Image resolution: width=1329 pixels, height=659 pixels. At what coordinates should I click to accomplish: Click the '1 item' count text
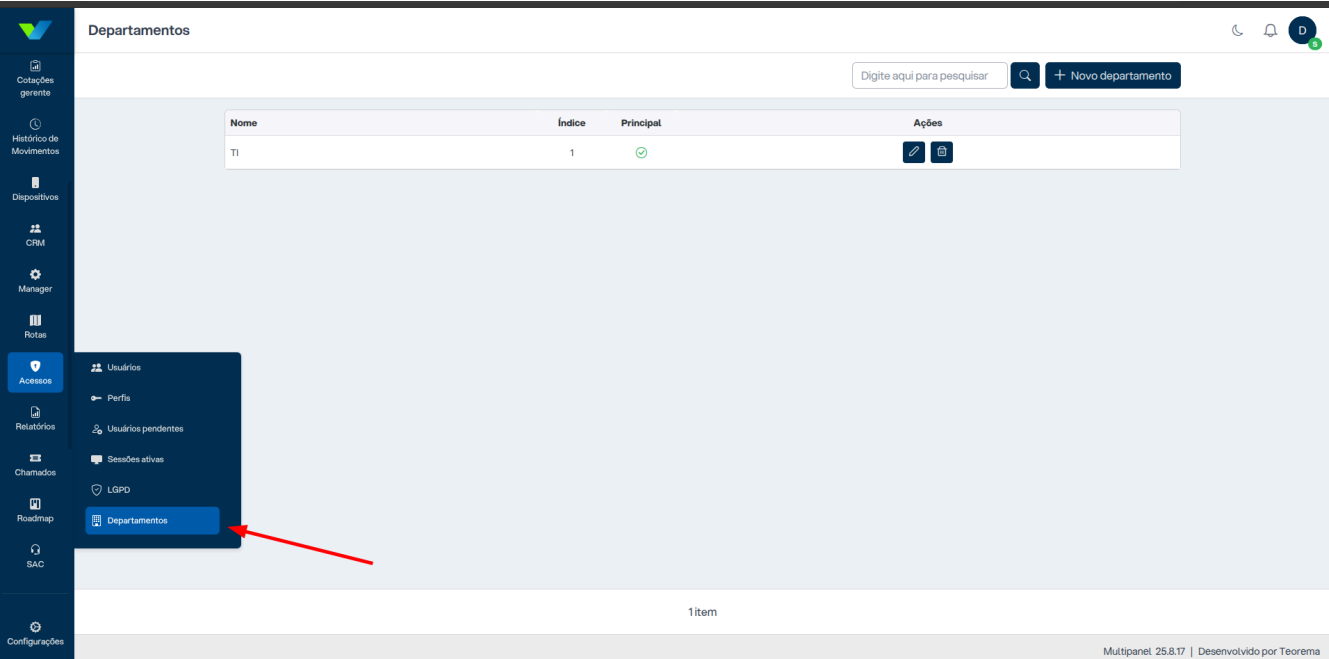(x=703, y=612)
